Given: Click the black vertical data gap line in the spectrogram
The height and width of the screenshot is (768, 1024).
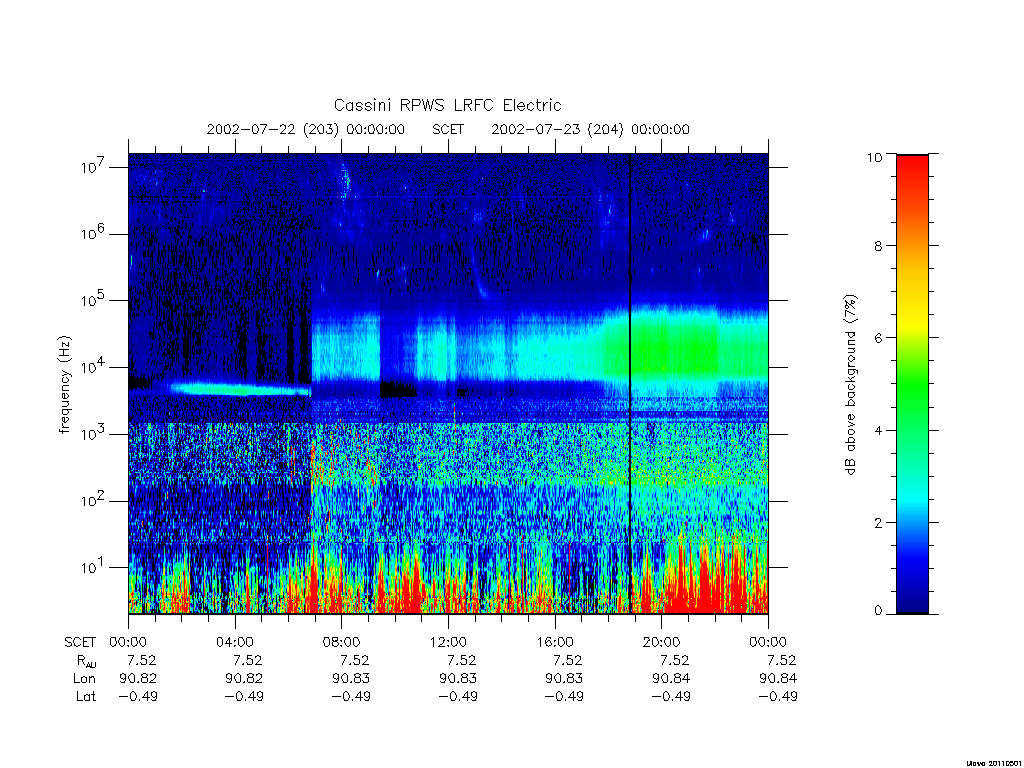Looking at the screenshot, I should 630,384.
